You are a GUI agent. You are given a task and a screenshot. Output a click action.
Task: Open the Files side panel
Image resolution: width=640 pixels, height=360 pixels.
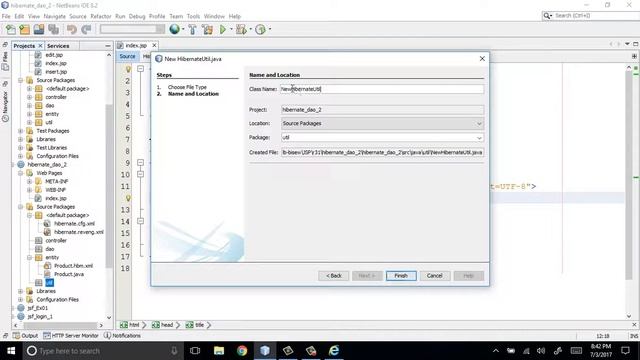point(5,60)
